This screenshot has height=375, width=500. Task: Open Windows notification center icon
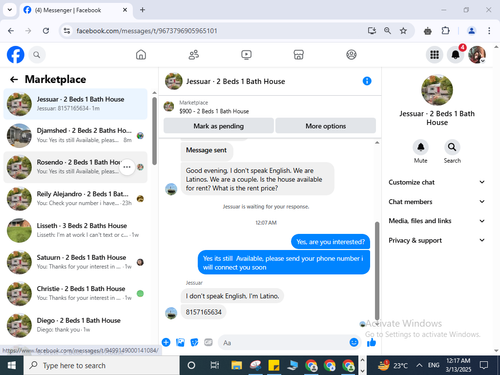click(x=484, y=366)
